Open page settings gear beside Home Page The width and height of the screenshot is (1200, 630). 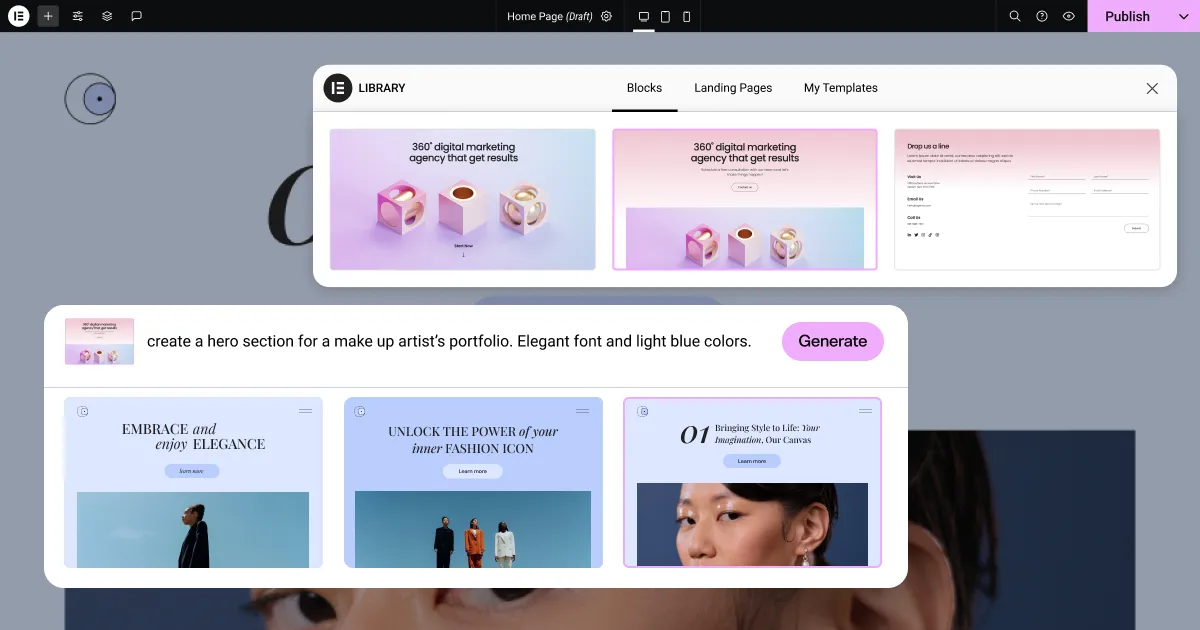(606, 16)
